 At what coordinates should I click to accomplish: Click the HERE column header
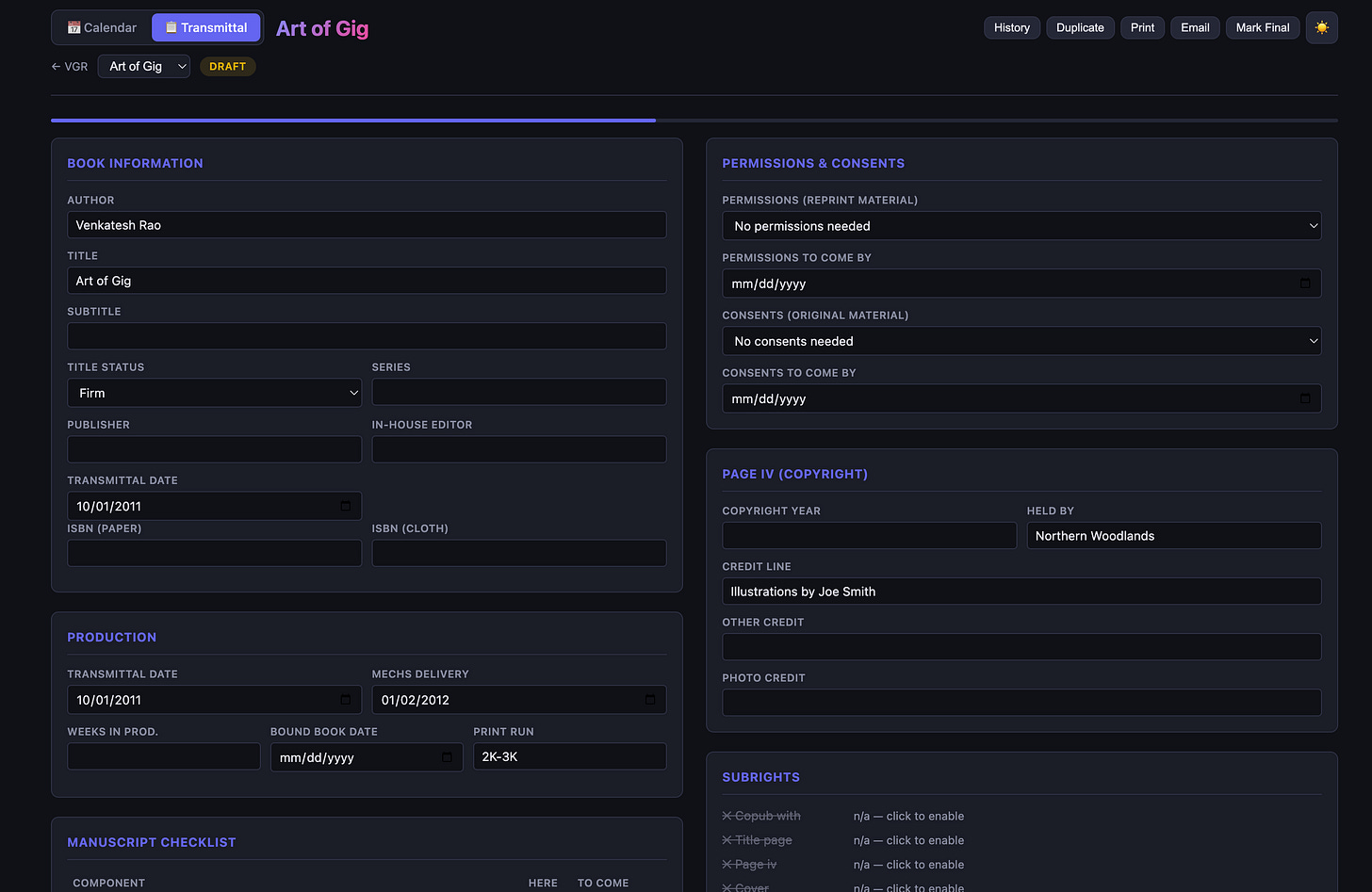[543, 884]
